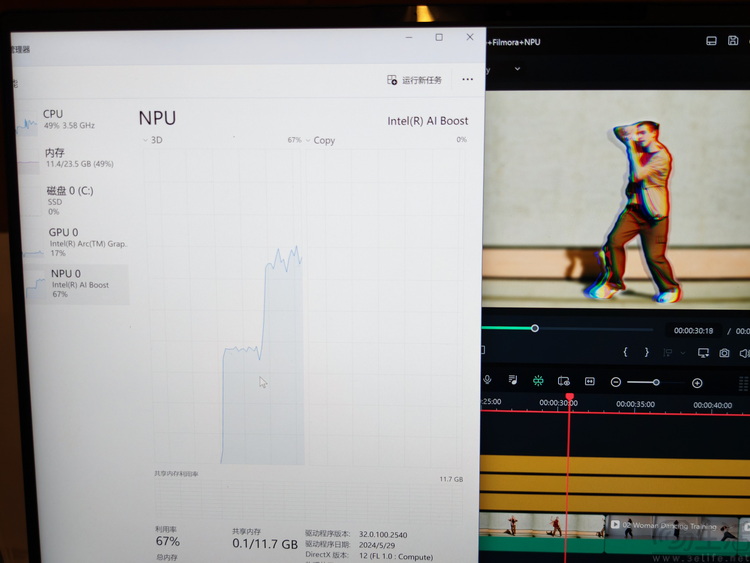The width and height of the screenshot is (750, 563).
Task: Click the 67% utilization value at bottom
Action: (x=167, y=541)
